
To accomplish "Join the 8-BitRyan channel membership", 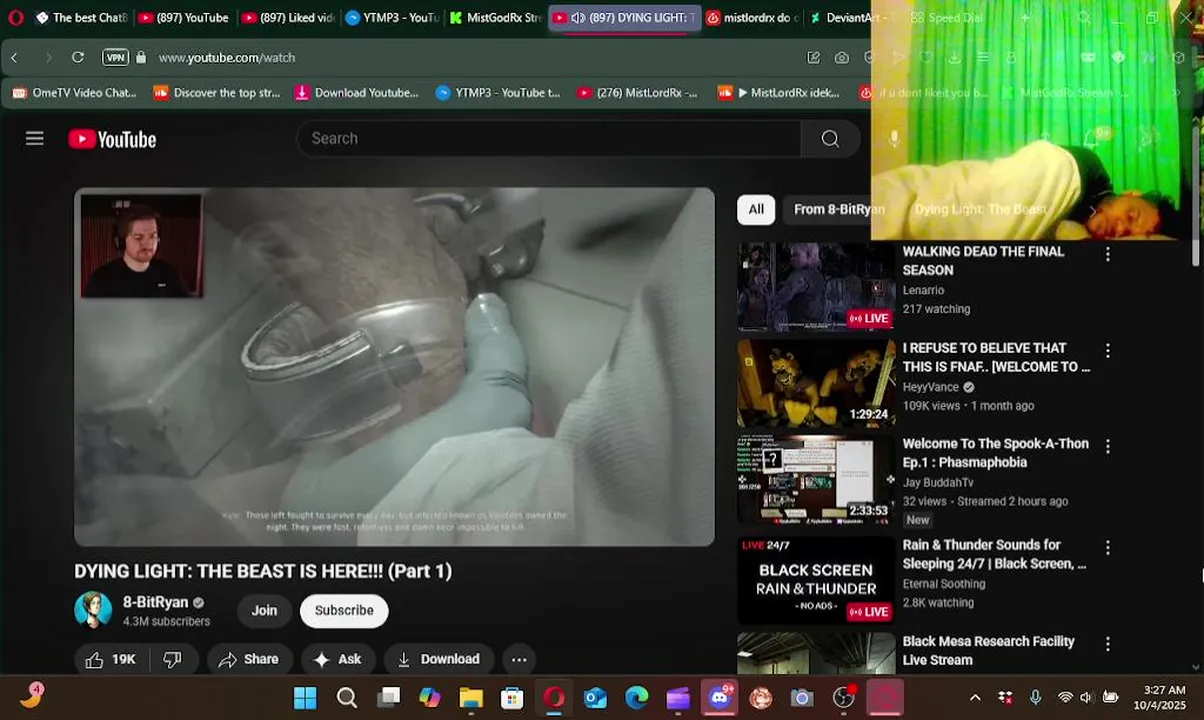I will click(264, 610).
